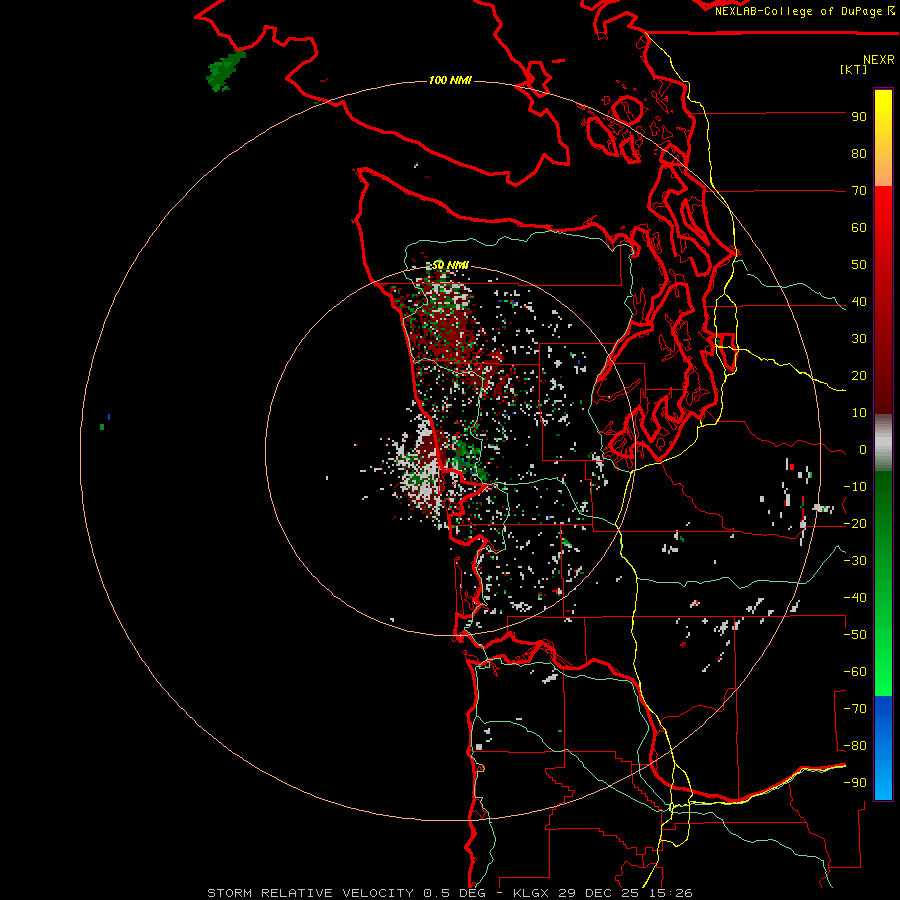Viewport: 900px width, 900px height.
Task: Select the -20 scale value
Action: [855, 524]
